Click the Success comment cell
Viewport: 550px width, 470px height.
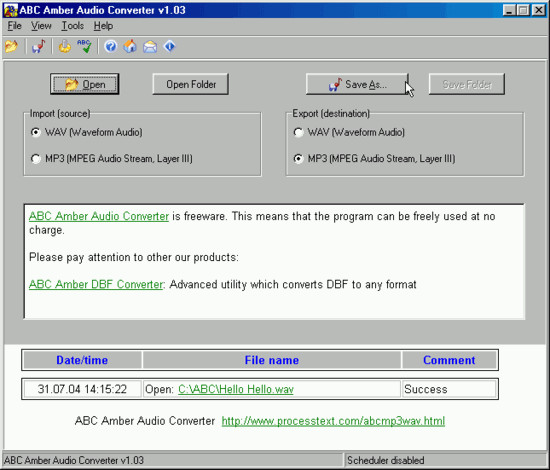[x=449, y=389]
